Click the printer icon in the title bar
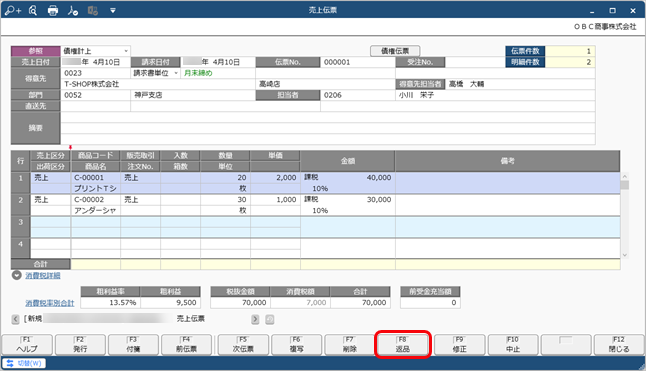646x371 pixels. pos(53,10)
